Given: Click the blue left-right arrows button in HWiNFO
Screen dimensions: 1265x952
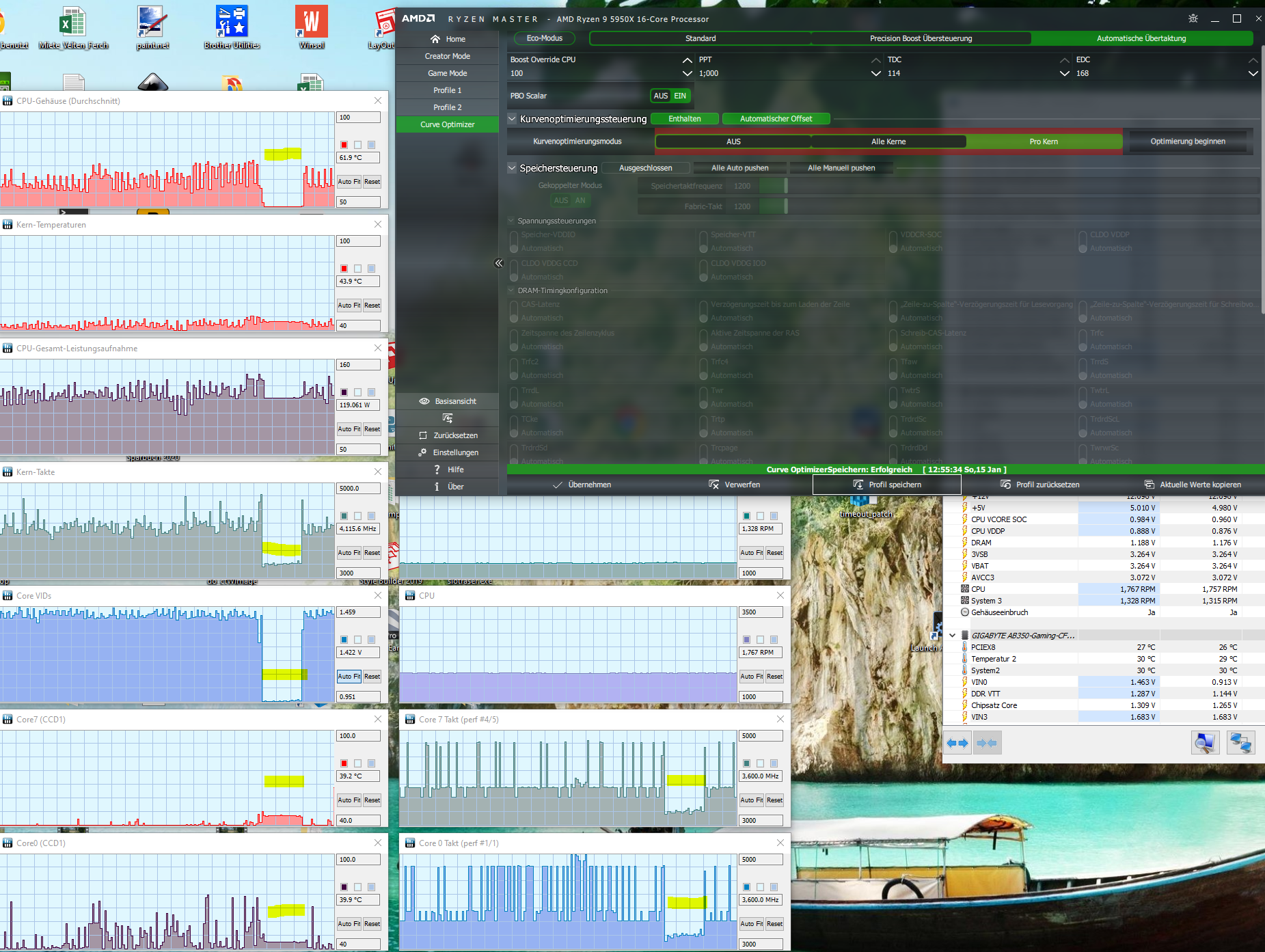Looking at the screenshot, I should (x=957, y=743).
